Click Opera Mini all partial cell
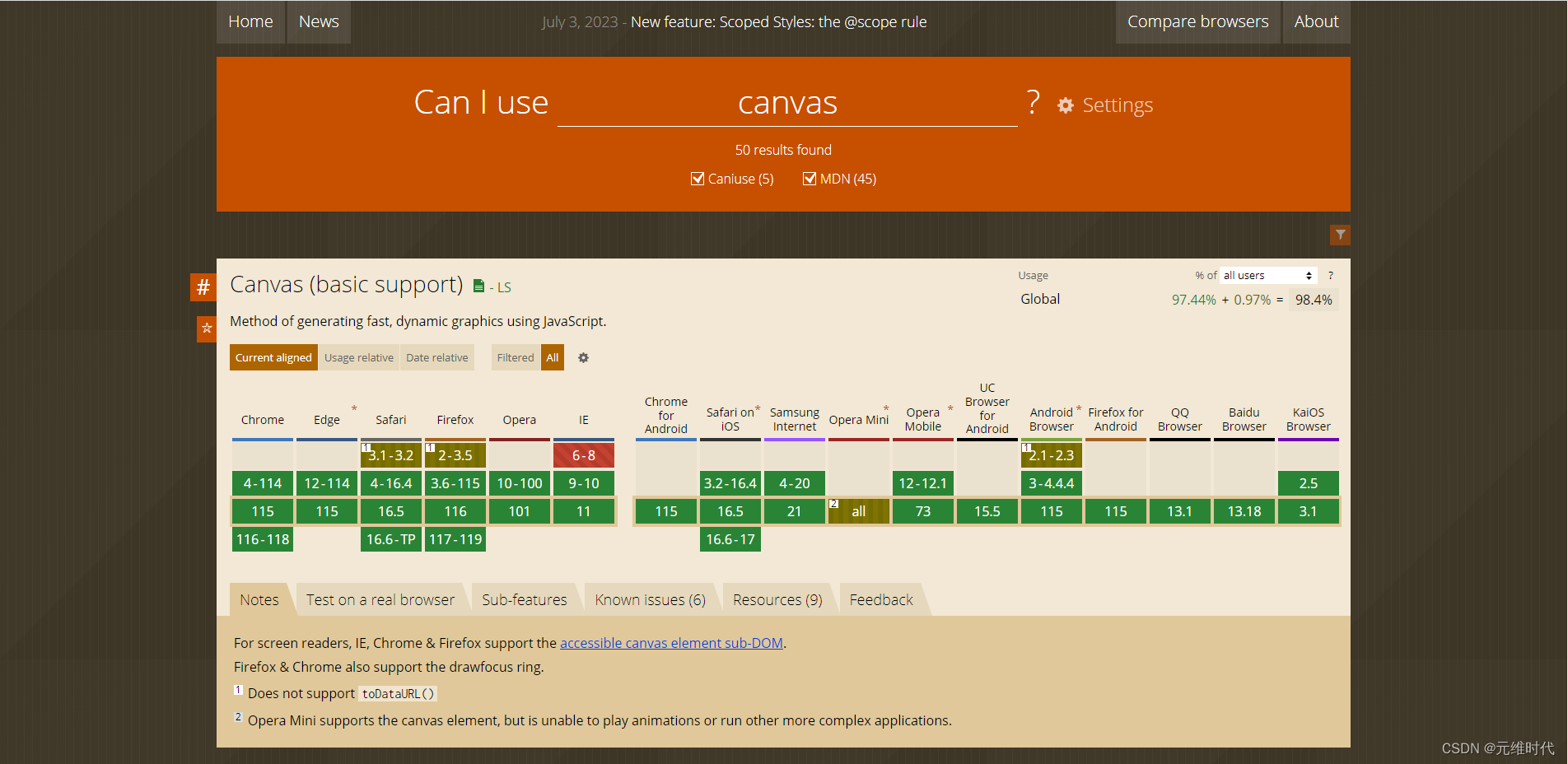Screen dimensions: 1568x764 point(859,511)
